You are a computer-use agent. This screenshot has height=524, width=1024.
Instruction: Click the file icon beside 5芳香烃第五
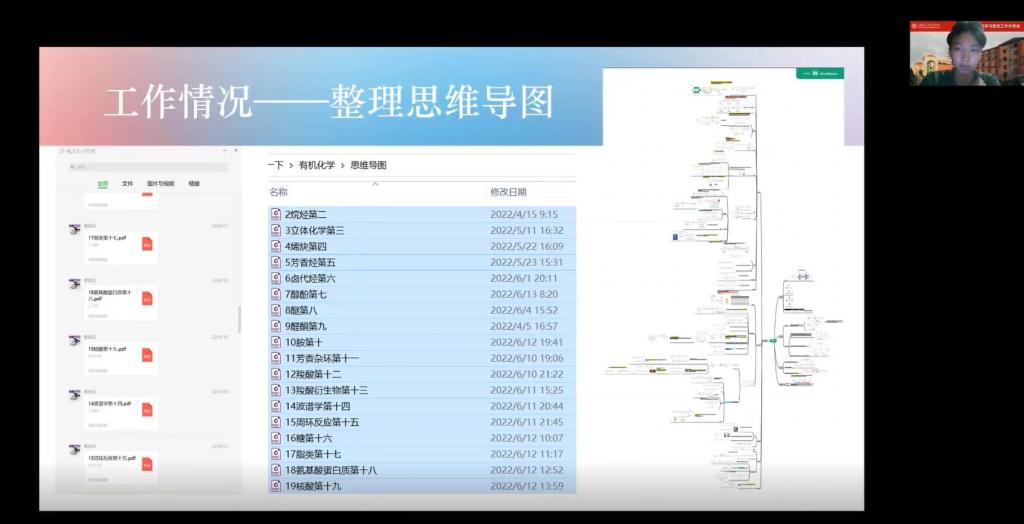pyautogui.click(x=276, y=263)
